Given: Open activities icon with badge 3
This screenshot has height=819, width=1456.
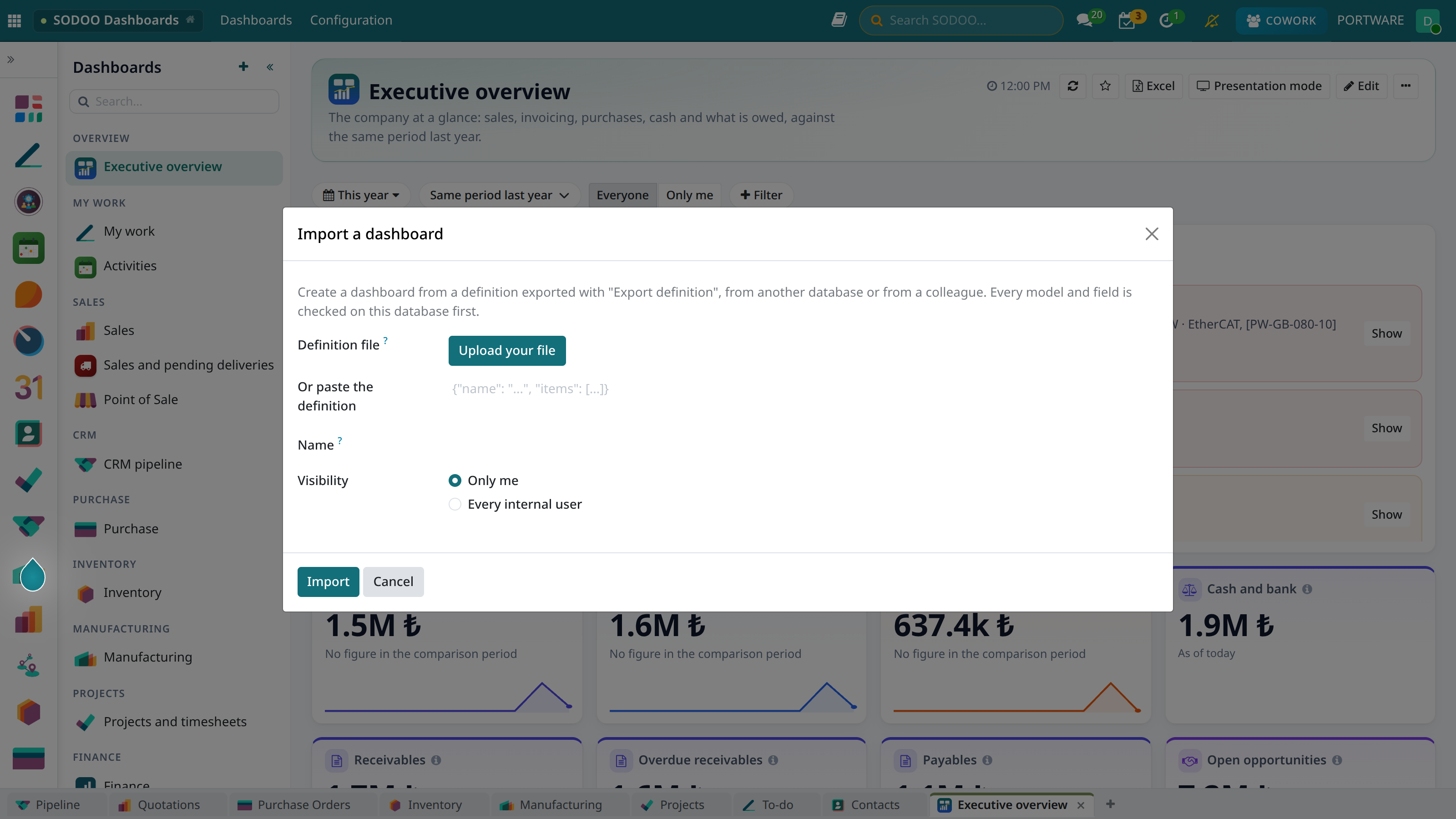Looking at the screenshot, I should click(1127, 20).
